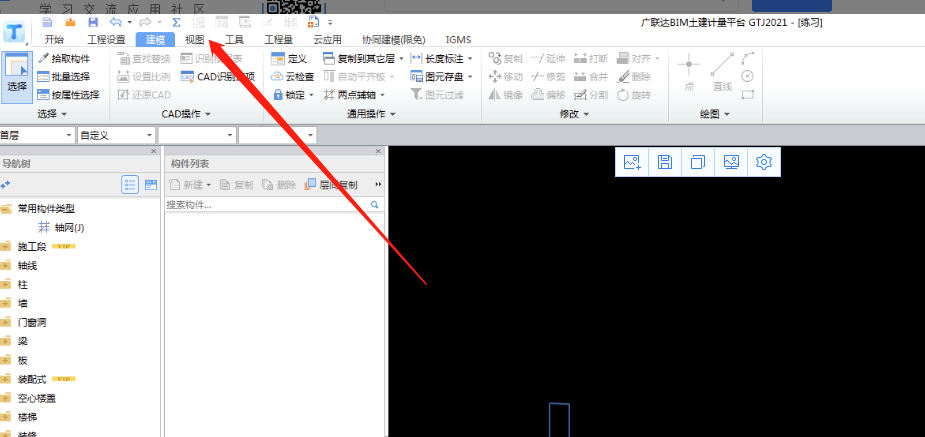Select the circle drawing tool icon
This screenshot has height=437, width=925.
pos(747,76)
